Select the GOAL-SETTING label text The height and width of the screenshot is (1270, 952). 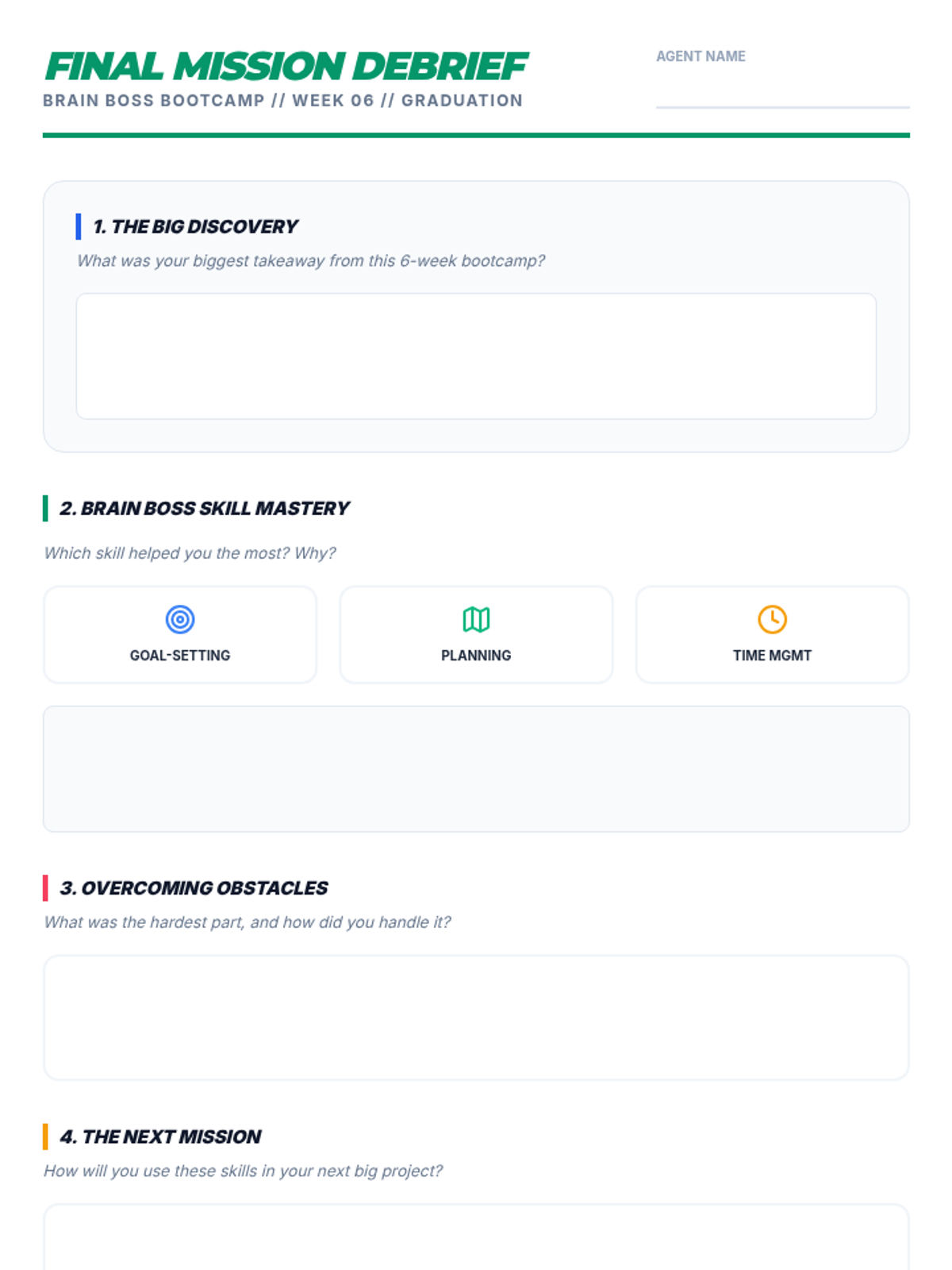point(180,656)
